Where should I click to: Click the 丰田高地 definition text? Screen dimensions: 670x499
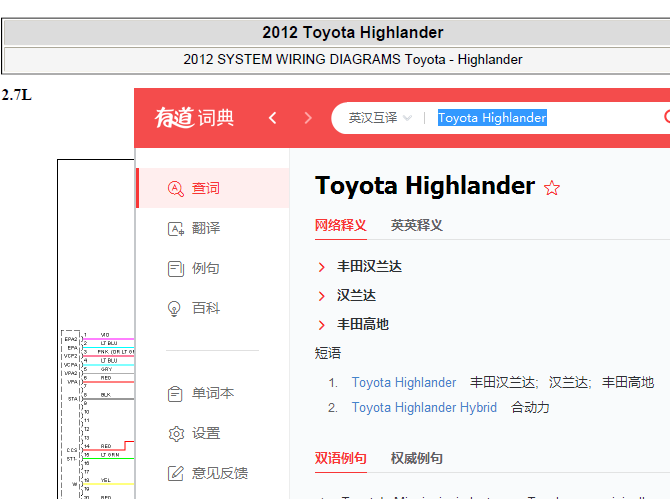click(363, 324)
